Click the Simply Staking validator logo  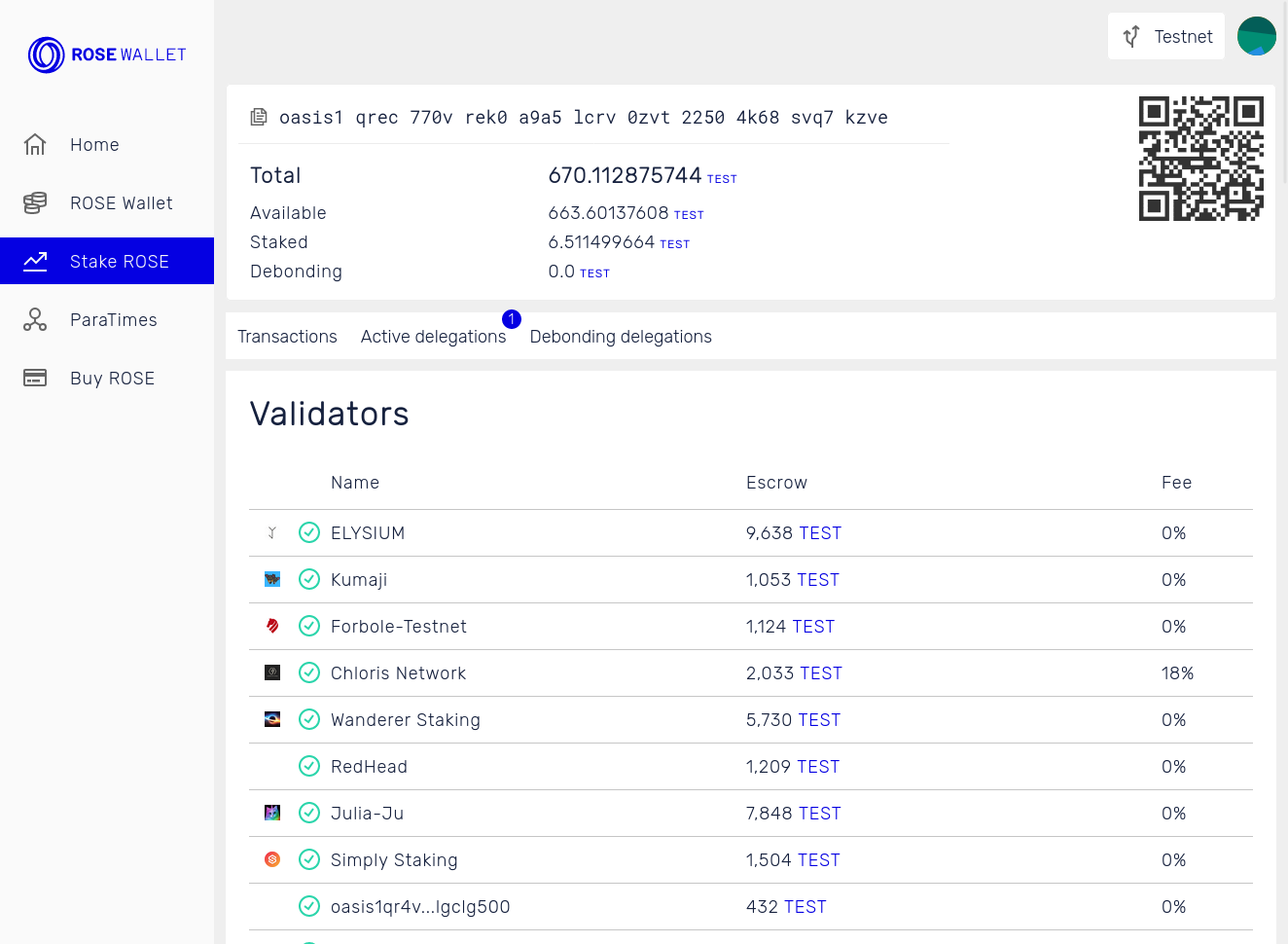point(272,860)
